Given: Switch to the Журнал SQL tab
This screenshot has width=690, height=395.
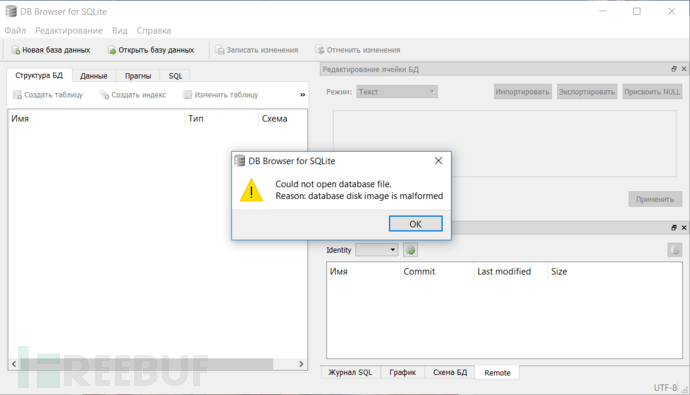Looking at the screenshot, I should (x=350, y=373).
